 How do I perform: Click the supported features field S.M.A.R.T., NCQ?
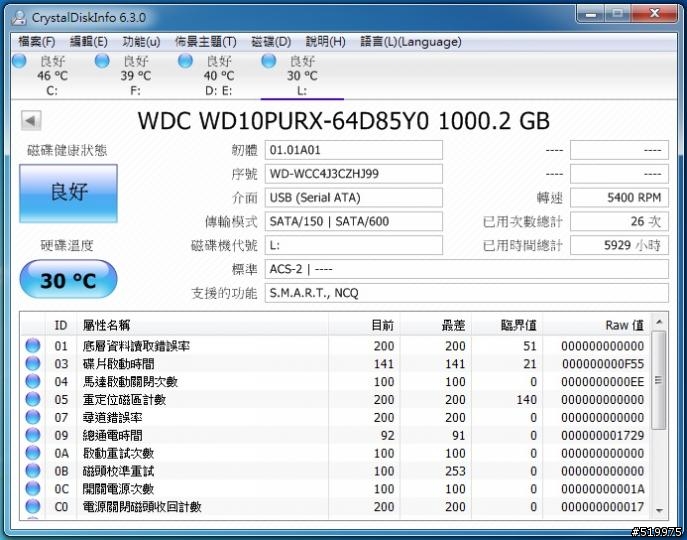click(x=467, y=293)
